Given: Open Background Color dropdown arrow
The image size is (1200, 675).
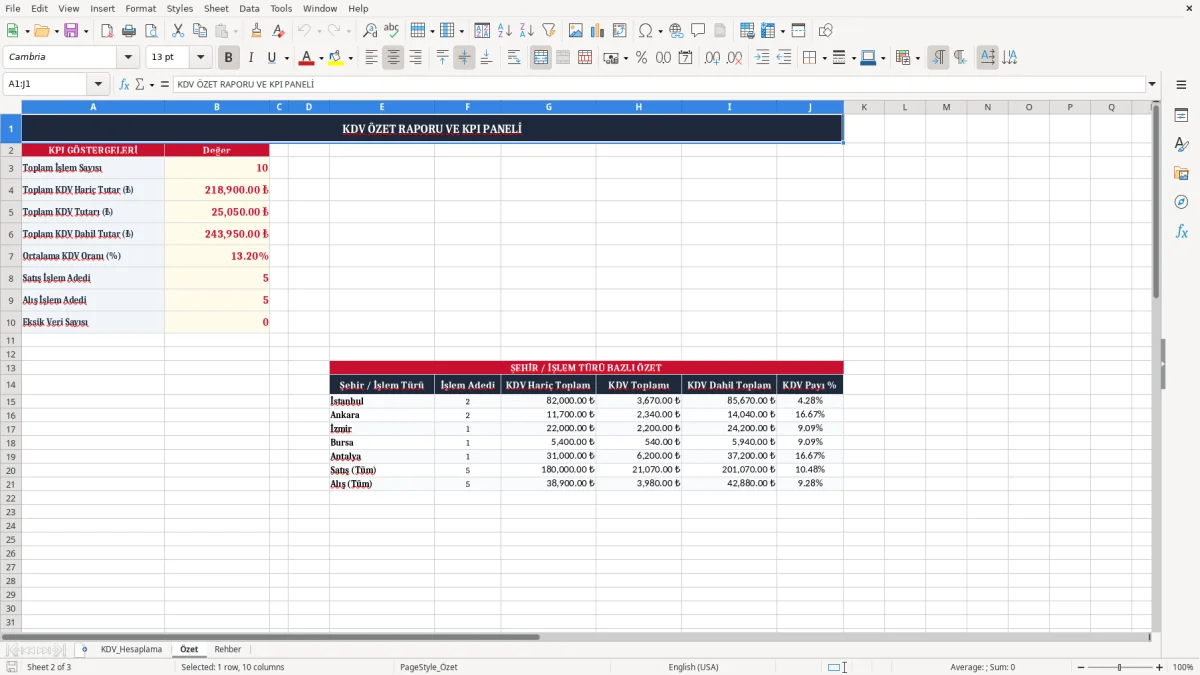Looking at the screenshot, I should [x=350, y=58].
